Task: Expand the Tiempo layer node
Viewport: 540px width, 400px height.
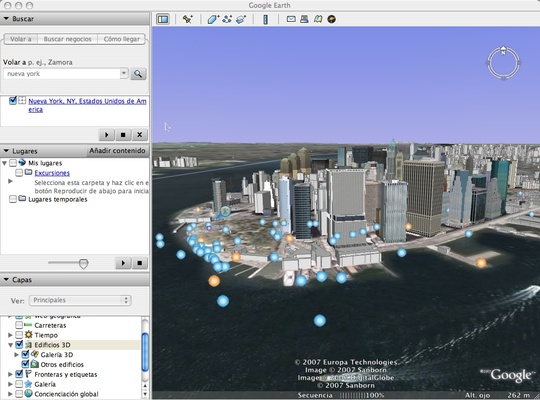Action: (x=10, y=335)
